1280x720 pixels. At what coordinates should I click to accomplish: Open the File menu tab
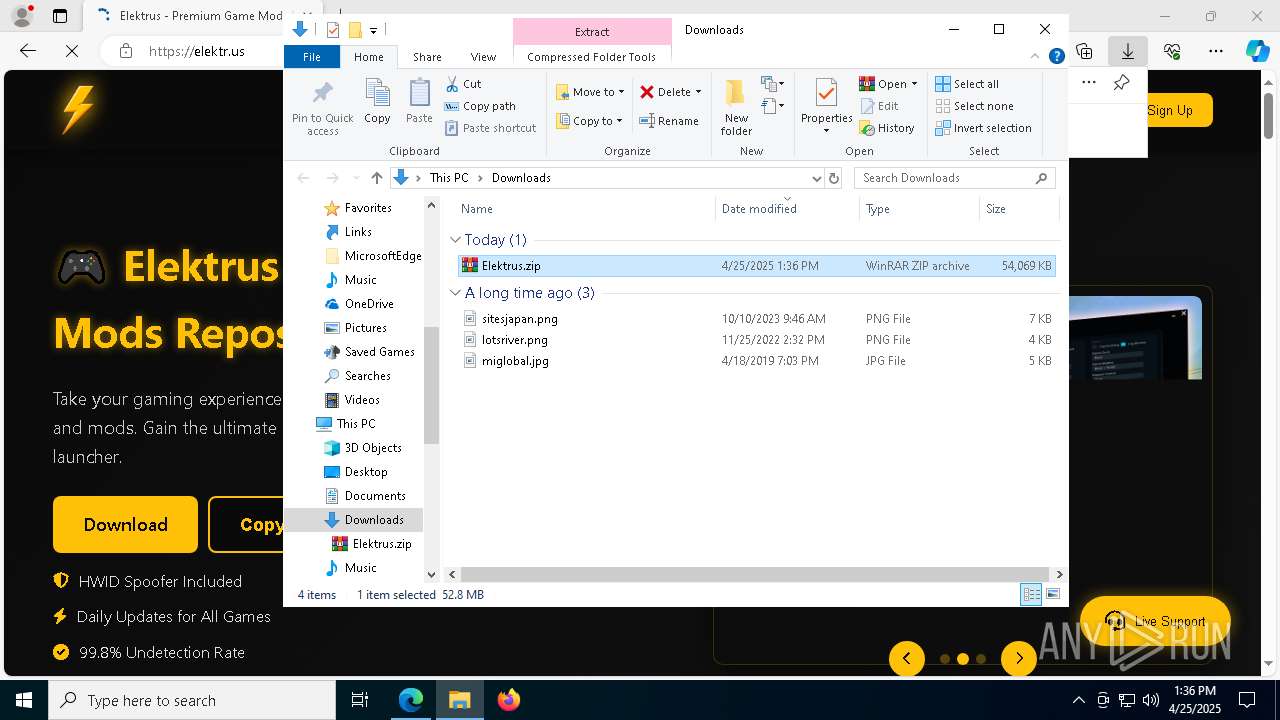coord(312,57)
